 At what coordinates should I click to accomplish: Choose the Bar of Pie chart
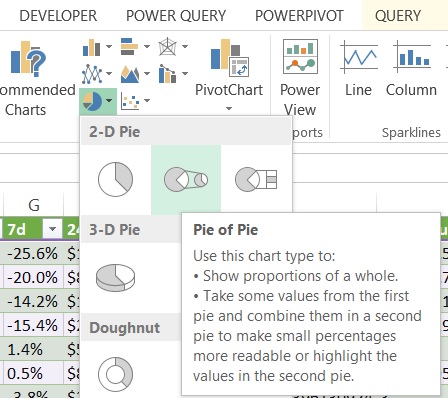point(256,179)
